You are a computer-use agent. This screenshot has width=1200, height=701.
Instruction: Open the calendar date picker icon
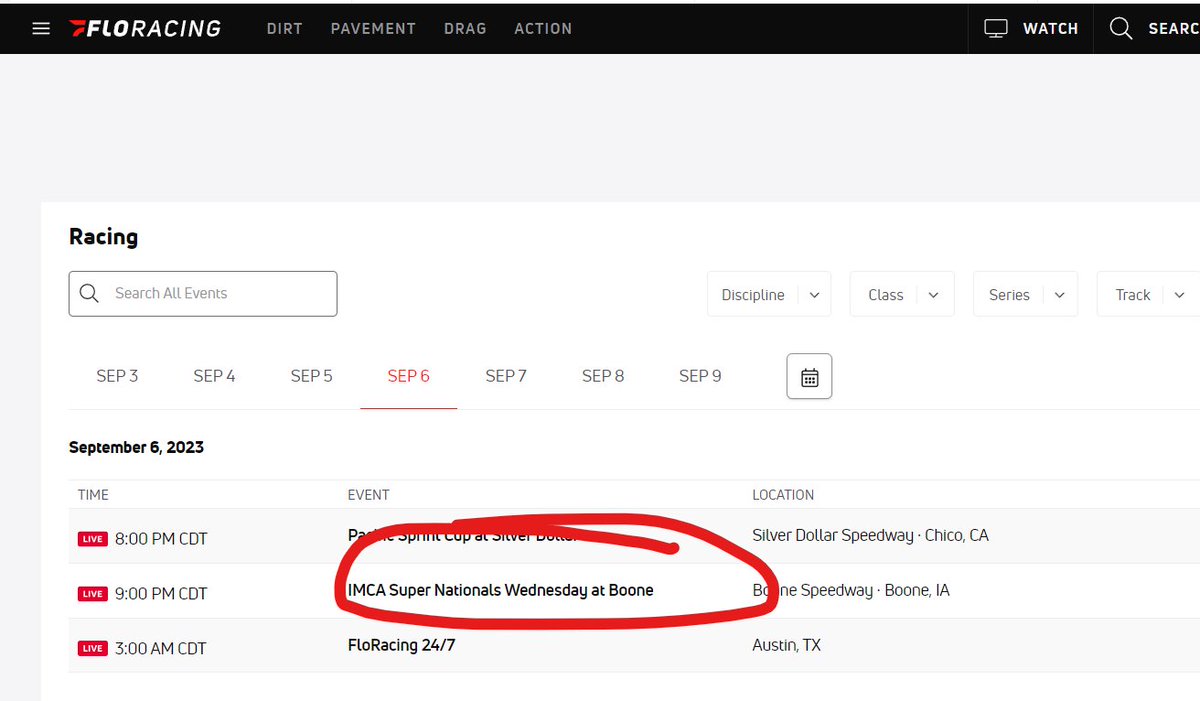point(809,377)
